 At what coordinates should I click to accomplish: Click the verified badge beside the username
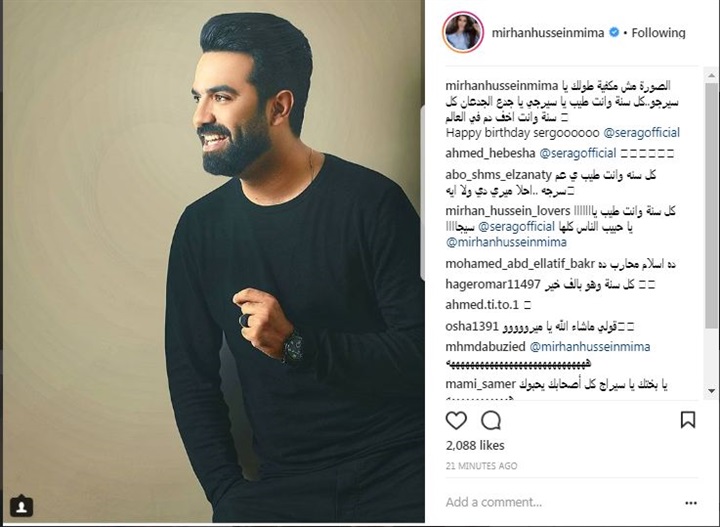click(x=614, y=33)
